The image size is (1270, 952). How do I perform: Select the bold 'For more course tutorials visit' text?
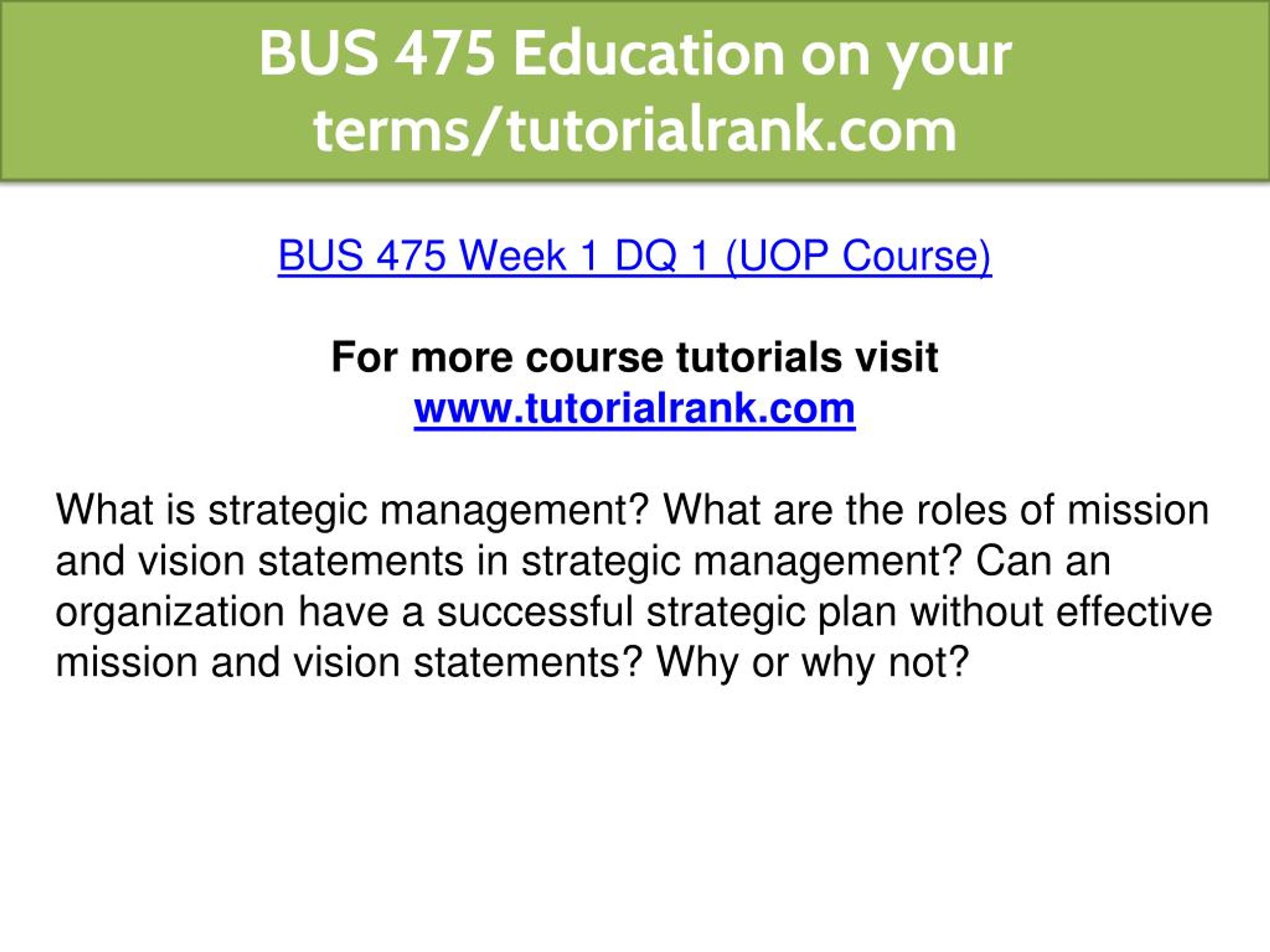(635, 357)
